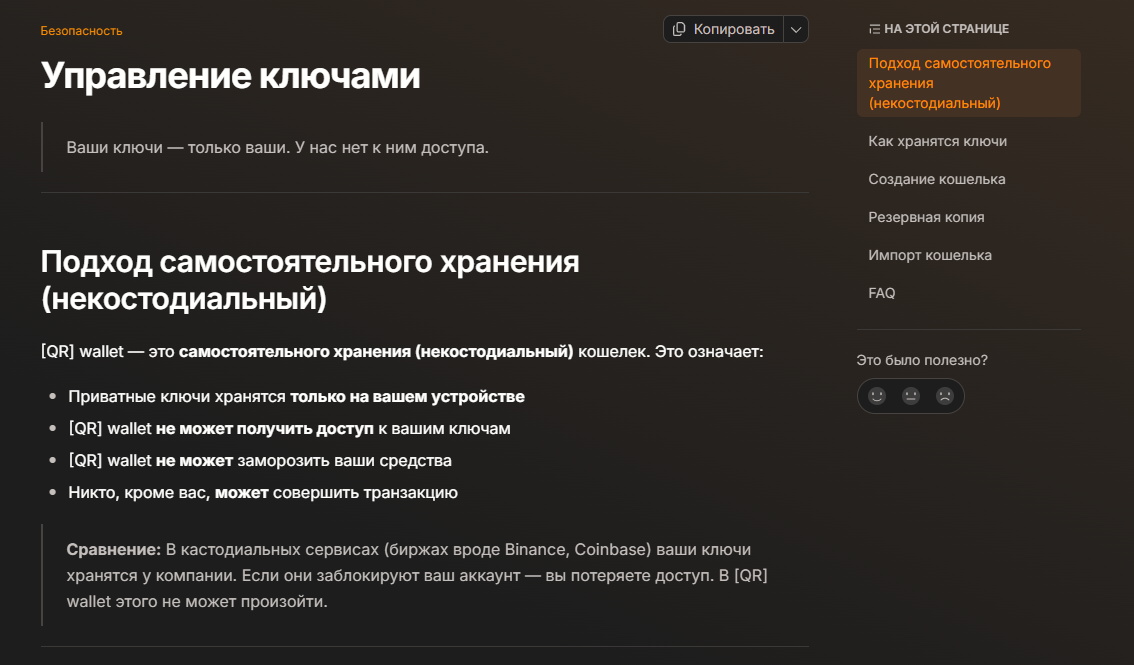This screenshot has width=1134, height=665.
Task: Click the bullet не может заморозить ваши средства
Action: (x=260, y=460)
